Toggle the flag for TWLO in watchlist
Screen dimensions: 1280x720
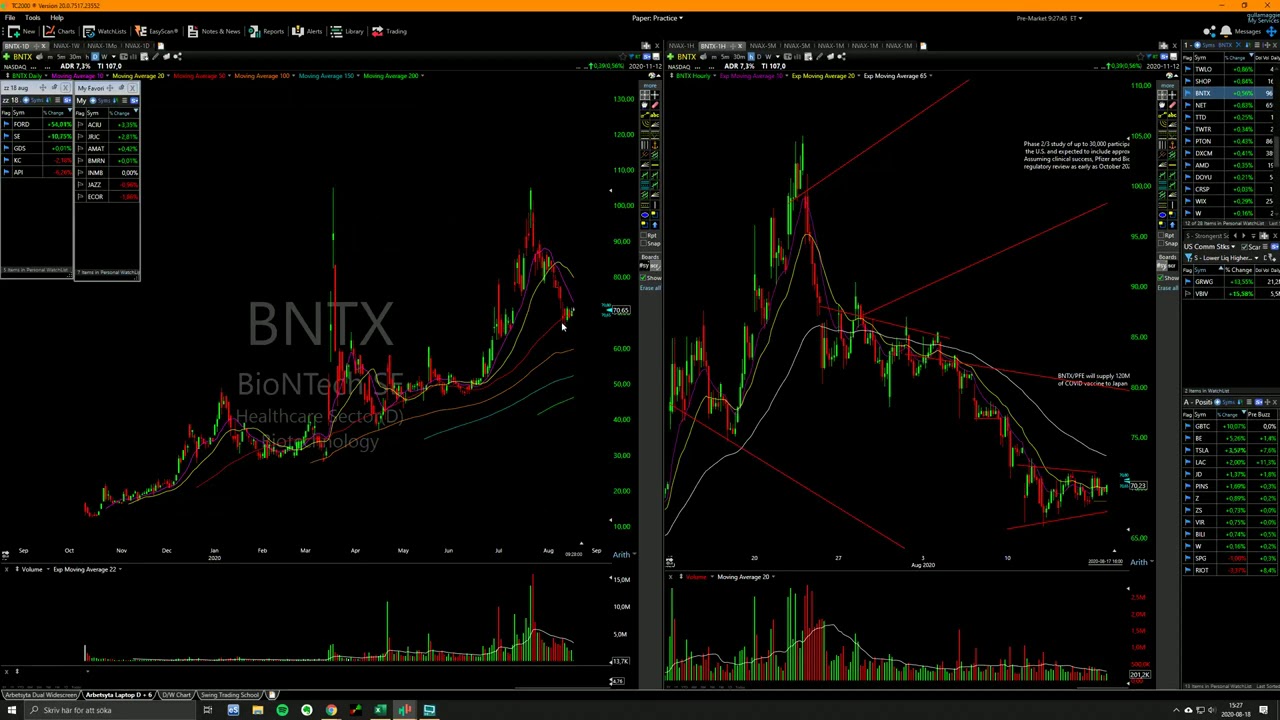pyautogui.click(x=1188, y=69)
